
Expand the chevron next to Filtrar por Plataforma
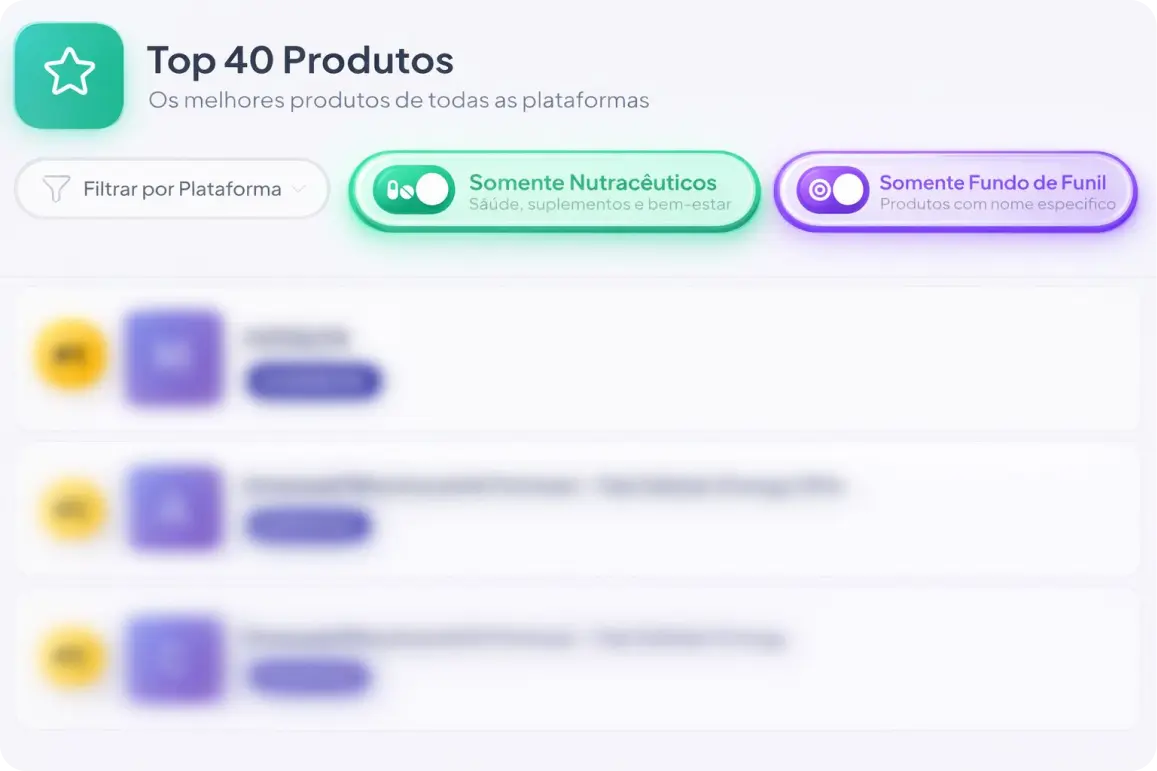click(298, 189)
